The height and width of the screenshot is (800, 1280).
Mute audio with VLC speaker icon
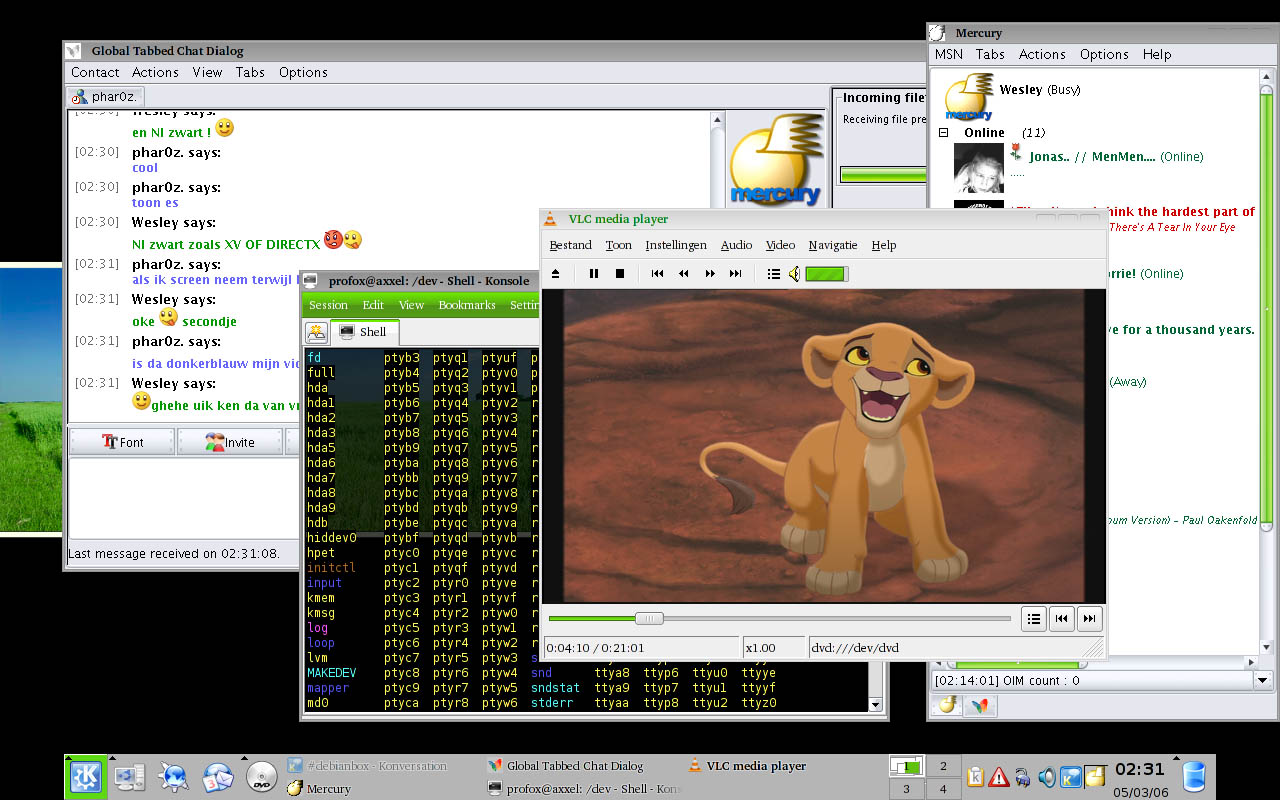(x=794, y=274)
